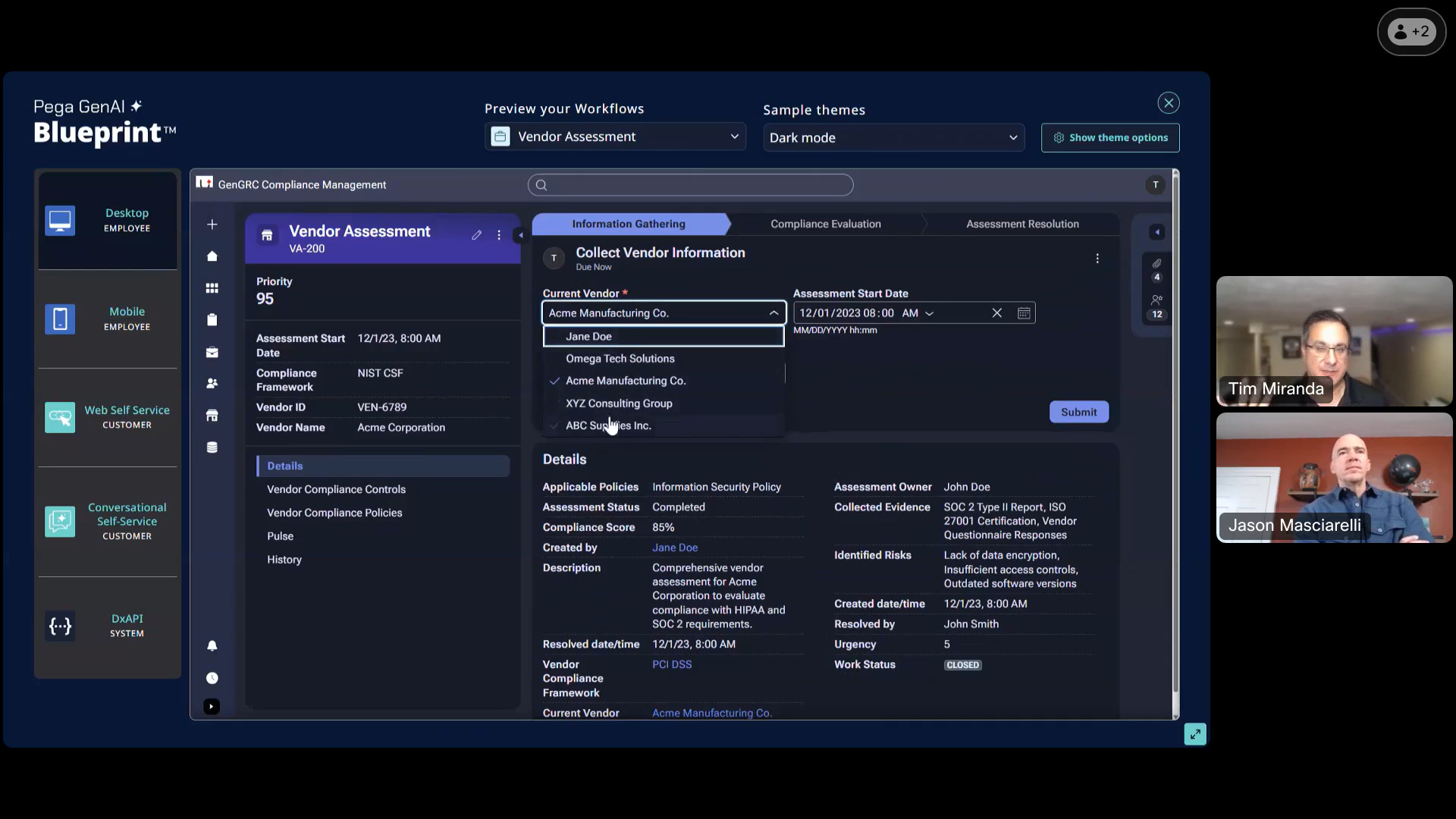1456x819 pixels.
Task: Open the recents clock icon
Action: [x=212, y=678]
